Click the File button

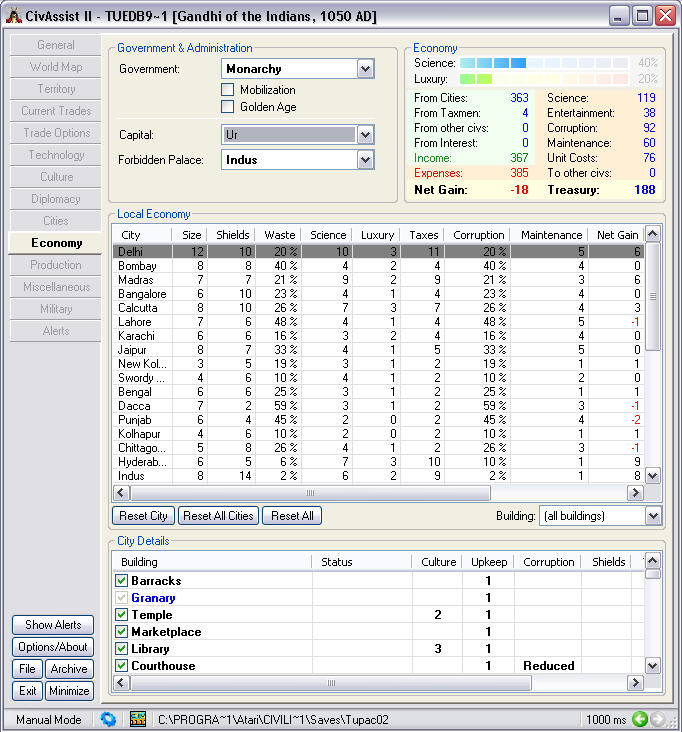[x=27, y=669]
